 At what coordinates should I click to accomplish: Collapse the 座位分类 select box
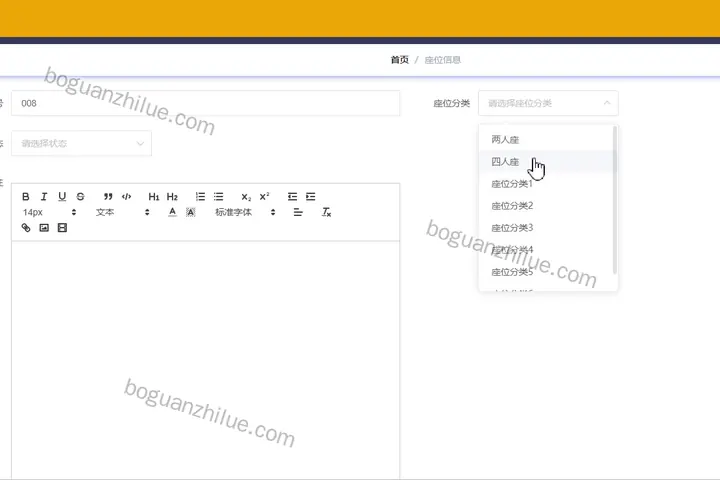[x=548, y=103]
